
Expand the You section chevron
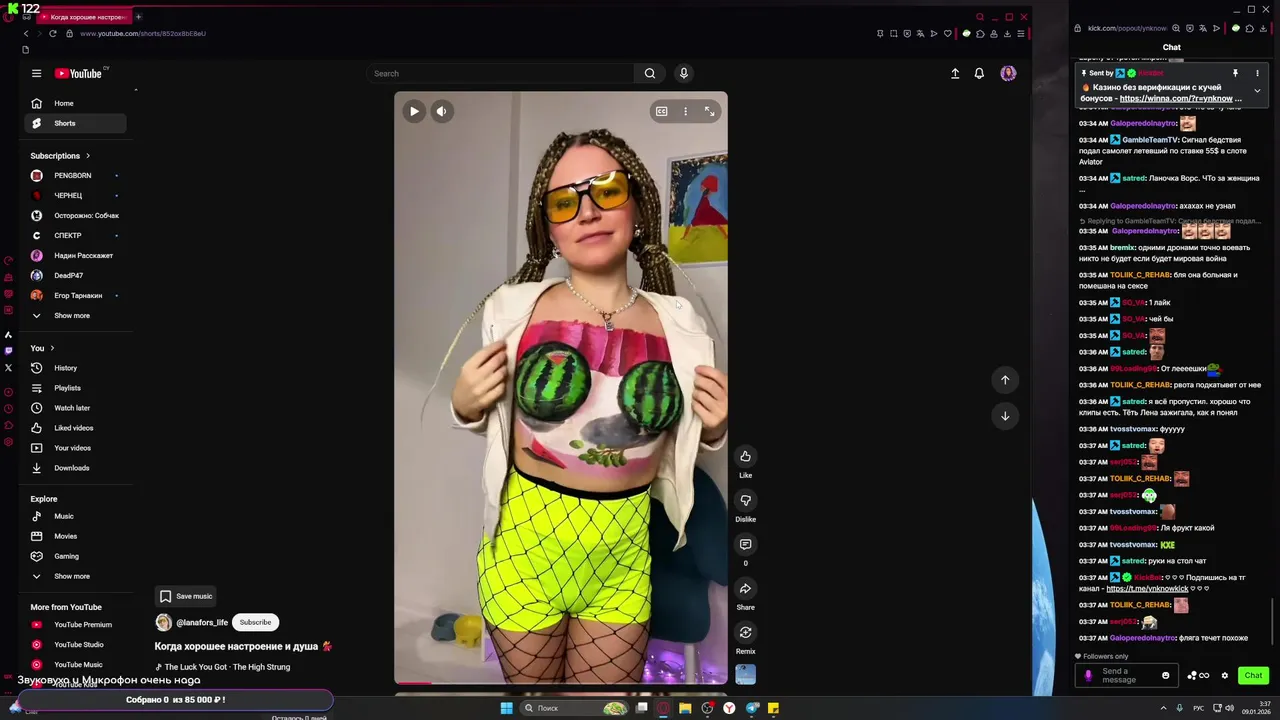click(x=52, y=348)
